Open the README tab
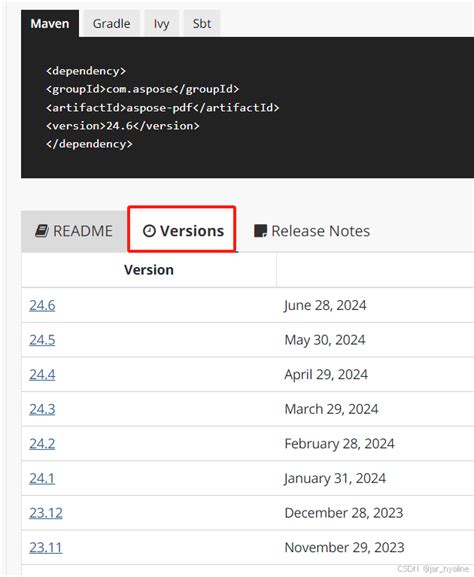 click(74, 231)
